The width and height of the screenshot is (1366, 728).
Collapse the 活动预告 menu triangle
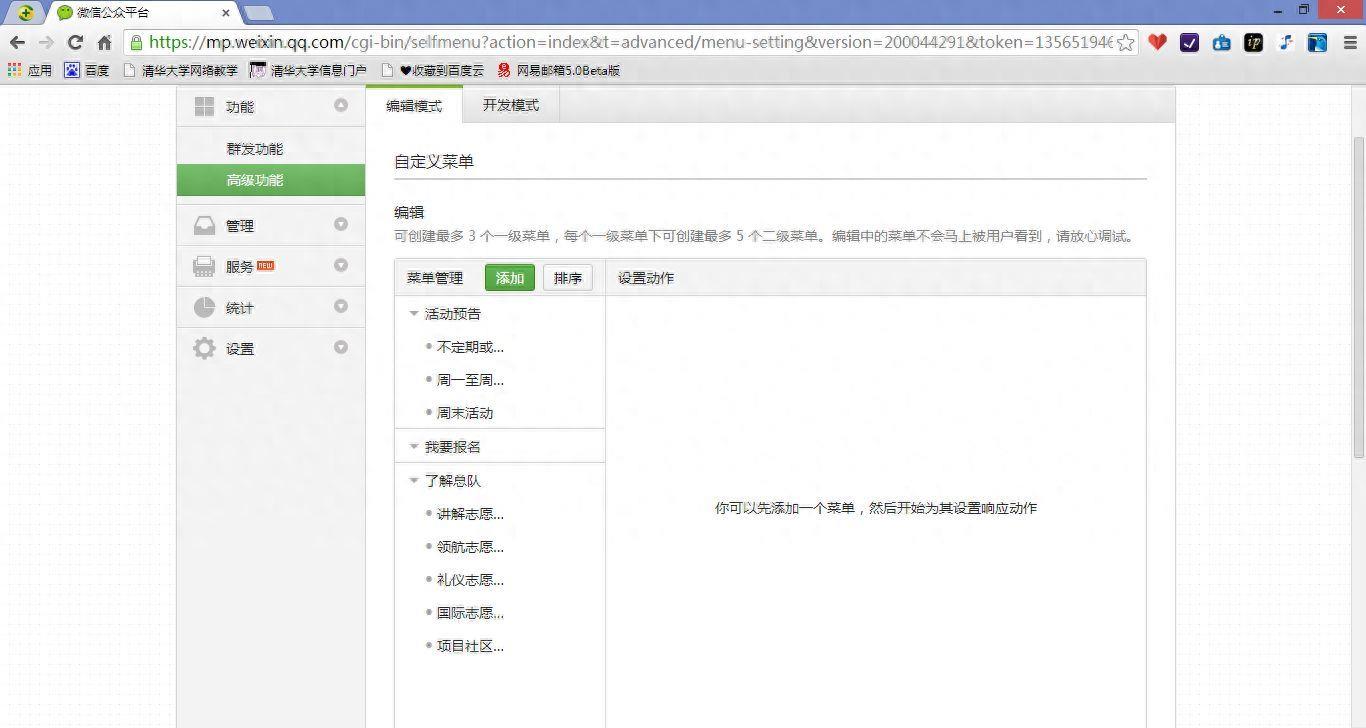point(414,314)
